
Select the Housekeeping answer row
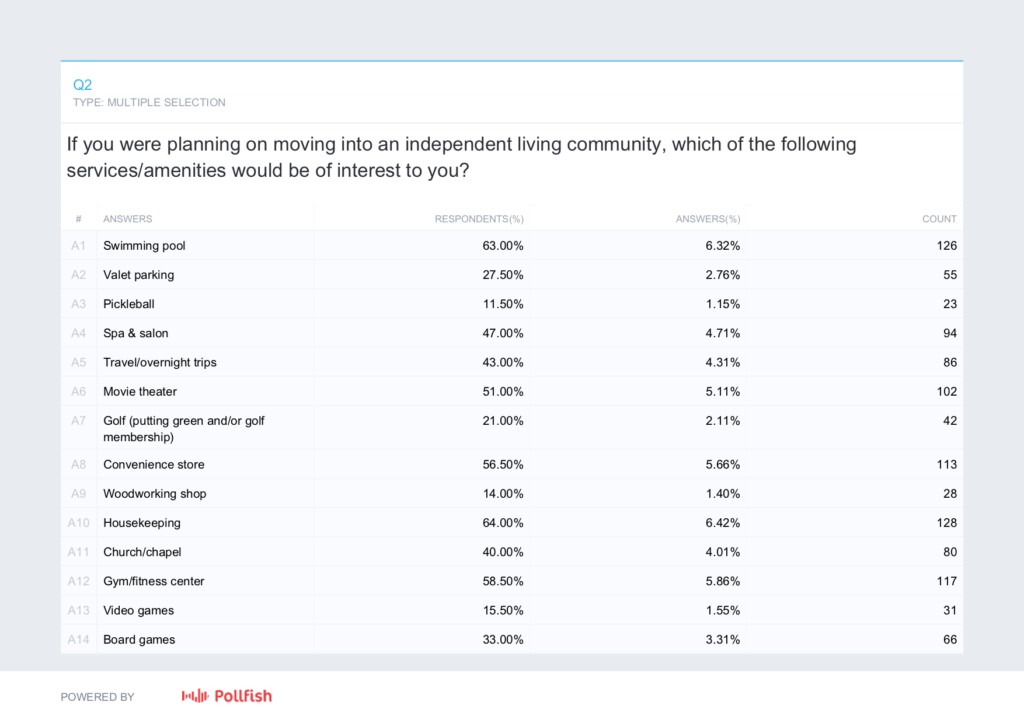click(142, 522)
